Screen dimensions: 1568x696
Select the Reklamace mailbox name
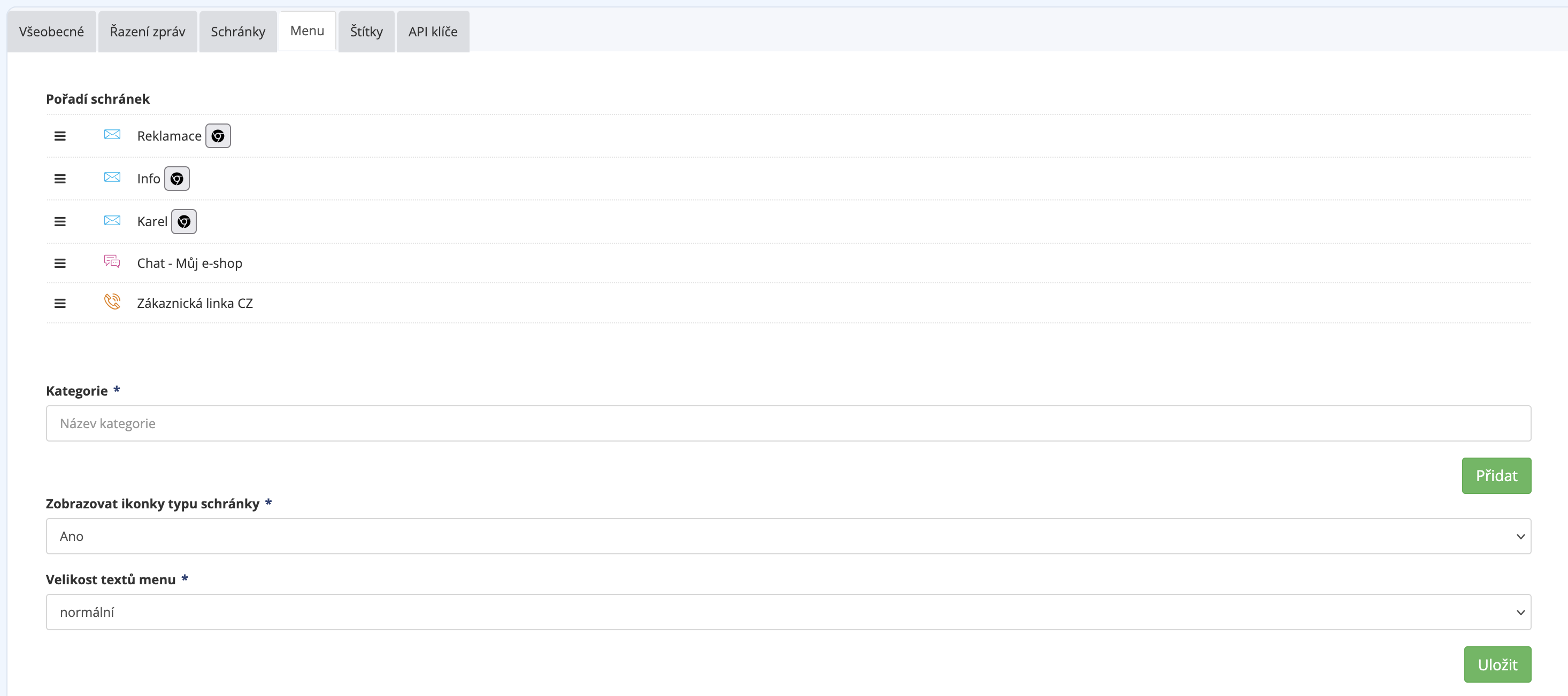coord(169,136)
